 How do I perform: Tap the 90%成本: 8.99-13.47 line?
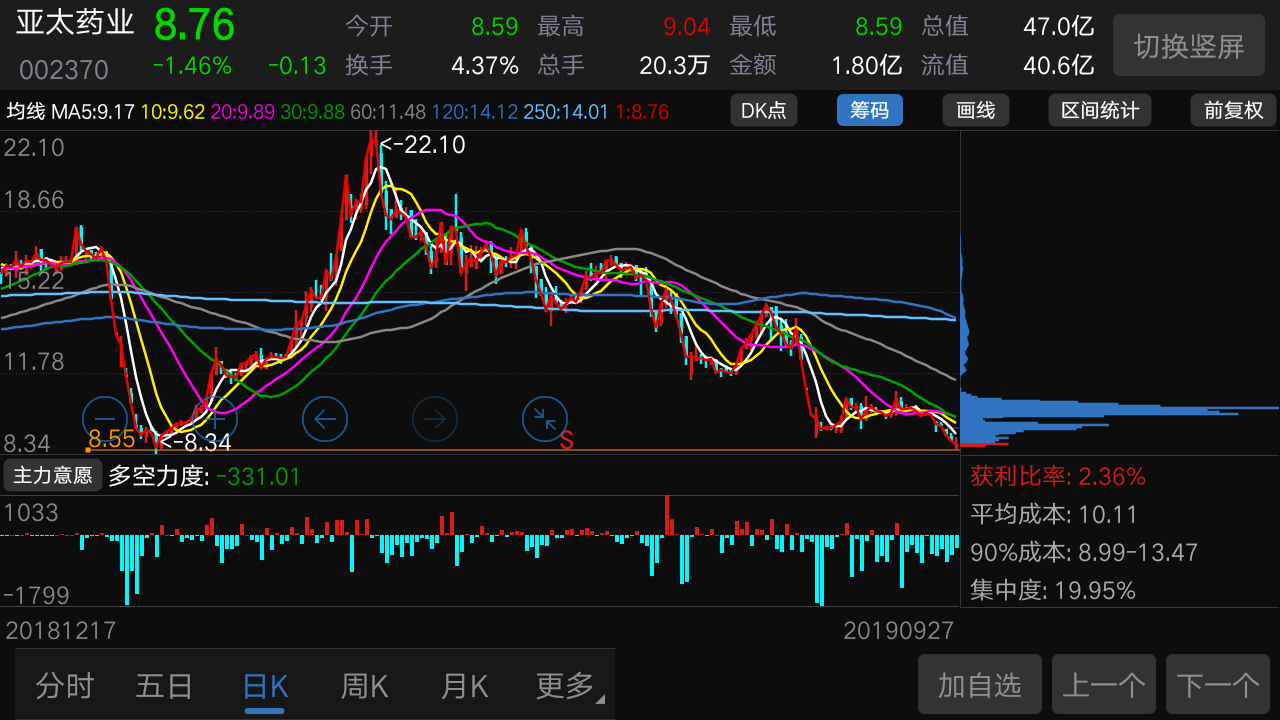[1084, 553]
